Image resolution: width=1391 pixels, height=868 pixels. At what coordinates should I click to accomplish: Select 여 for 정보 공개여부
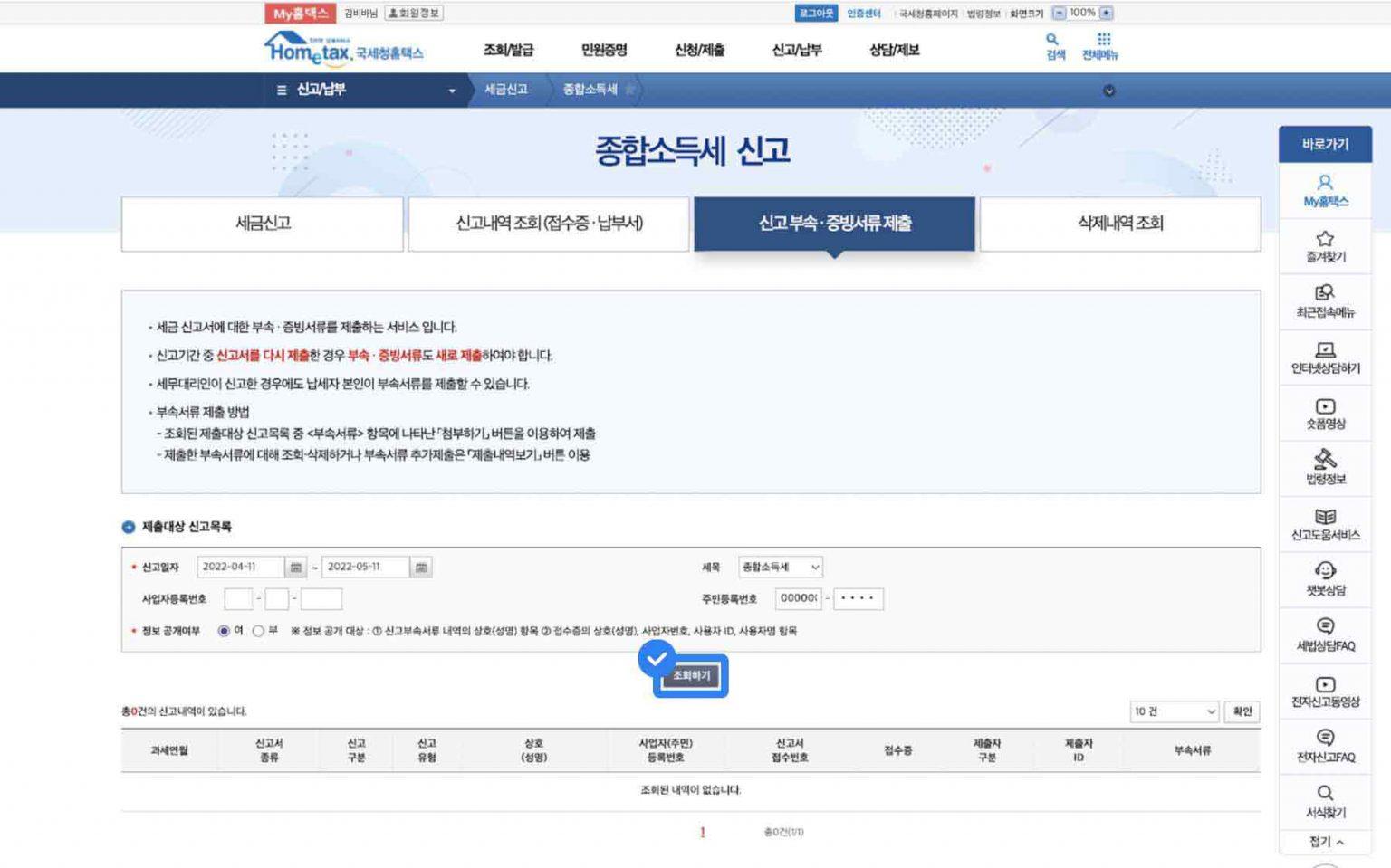click(224, 631)
